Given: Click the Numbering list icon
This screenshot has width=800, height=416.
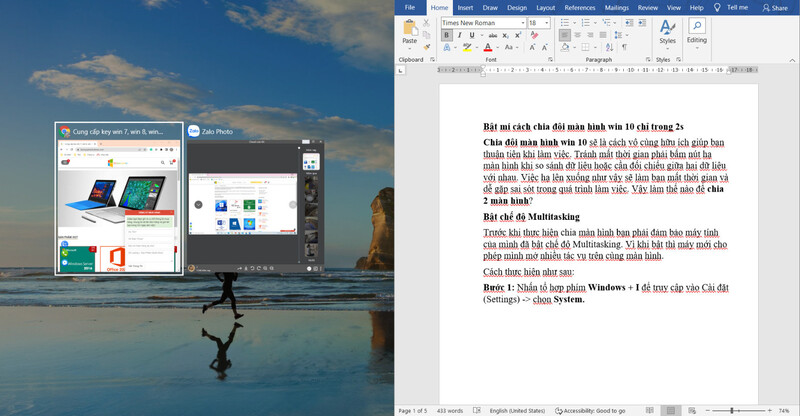Looking at the screenshot, I should [586, 22].
